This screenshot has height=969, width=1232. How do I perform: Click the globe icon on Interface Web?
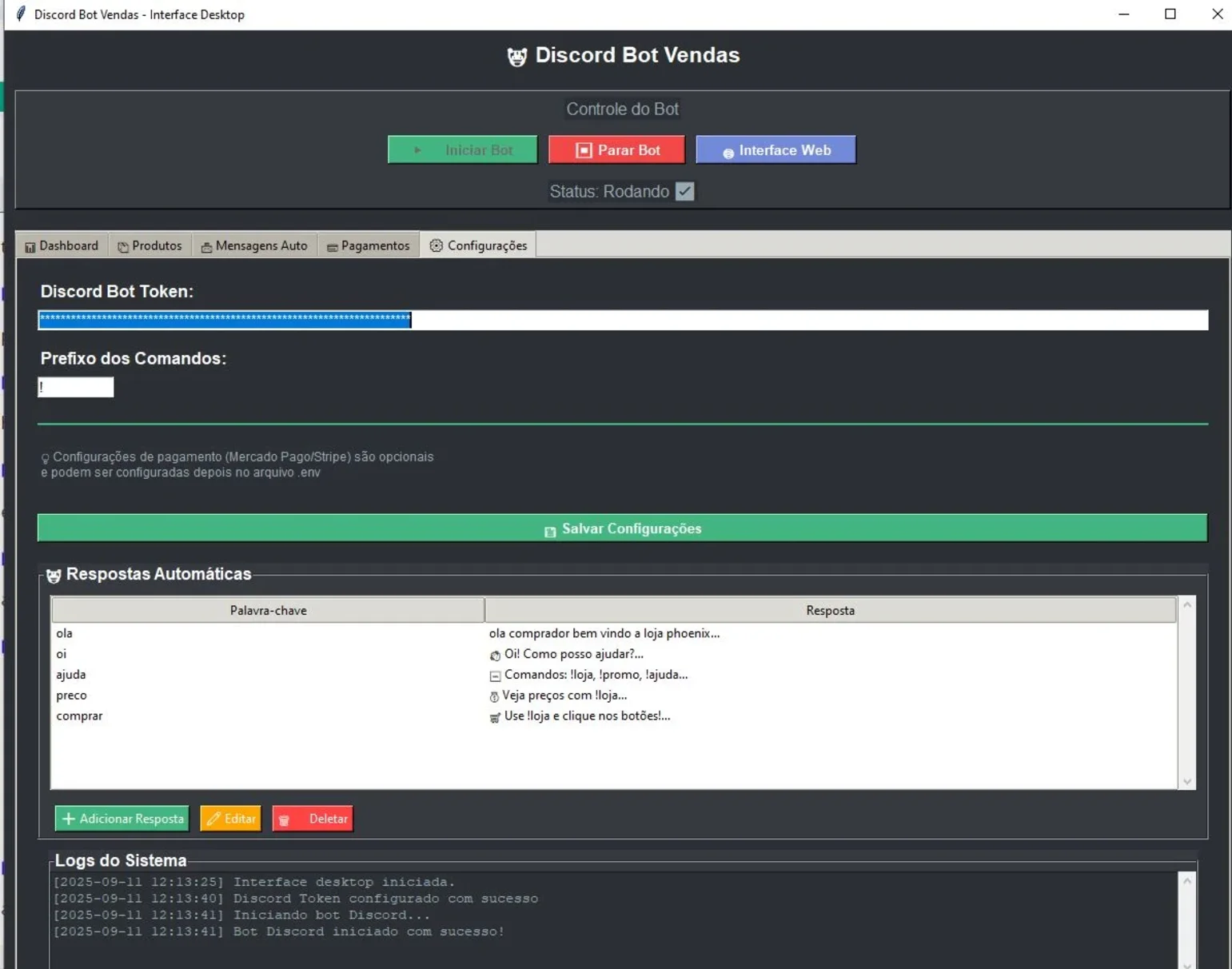(728, 153)
